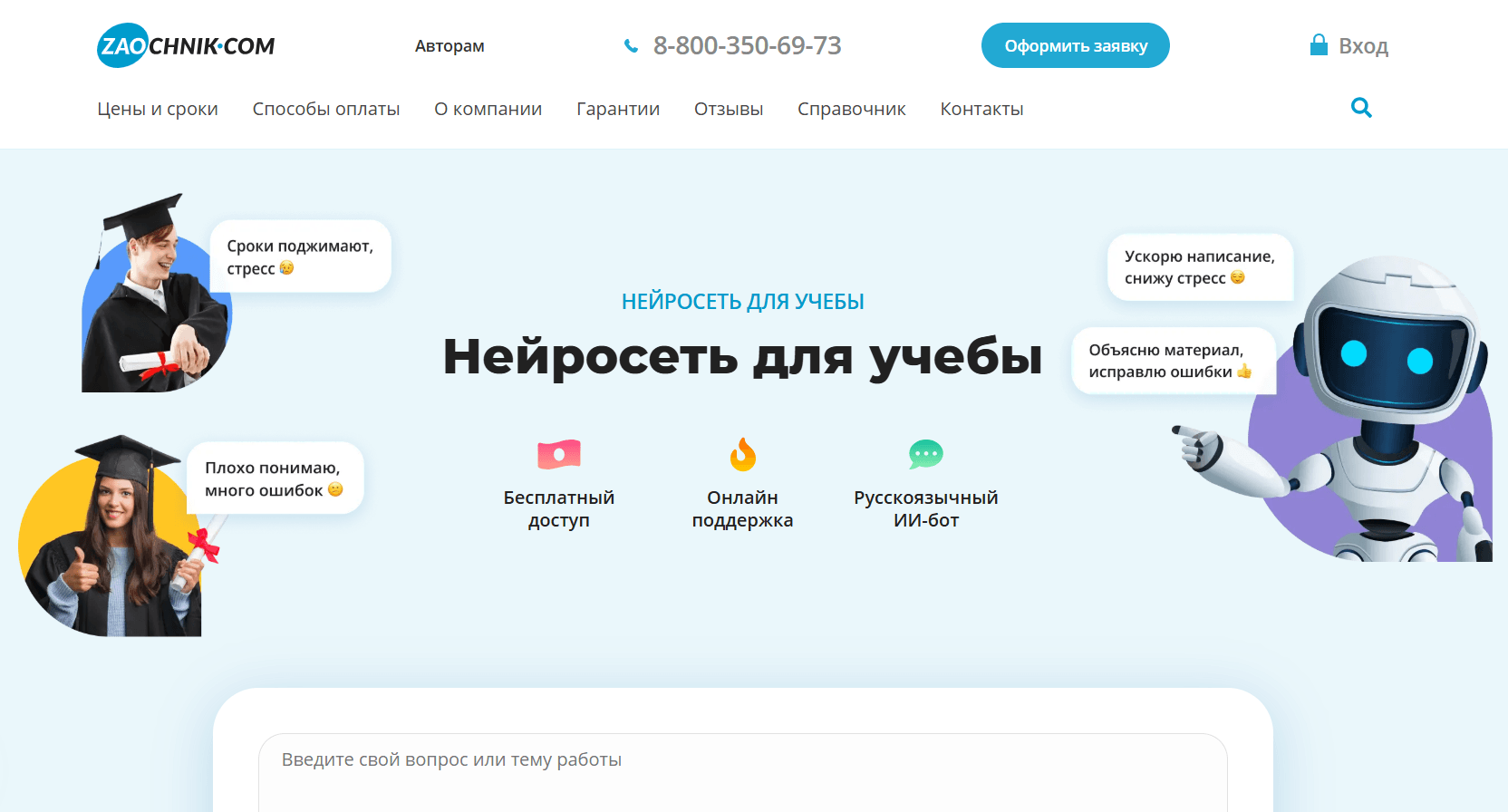The height and width of the screenshot is (812, 1508).
Task: Click the Сроки поджимают, стресс bubble
Action: [x=301, y=256]
